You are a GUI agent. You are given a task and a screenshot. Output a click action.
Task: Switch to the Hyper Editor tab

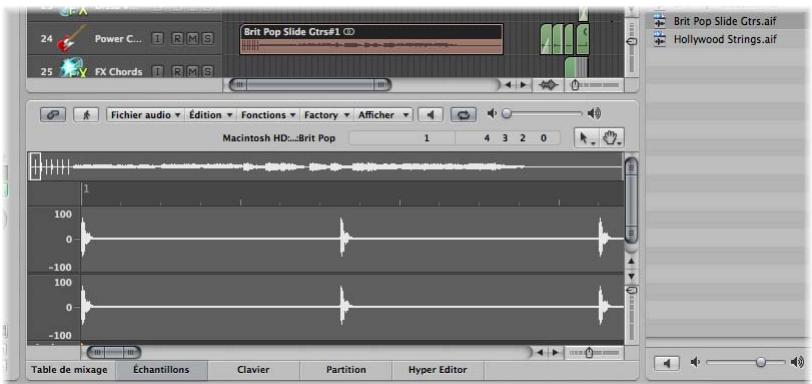click(438, 370)
